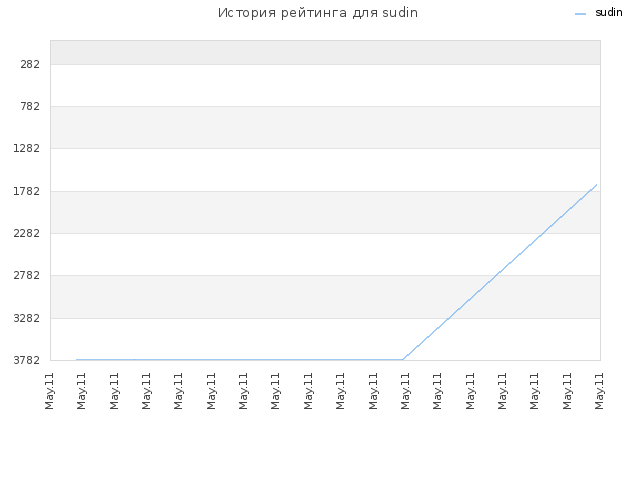Click the chart title 'История рейтинга для sudin'
Viewport: 640px width, 480px height.
tap(318, 13)
